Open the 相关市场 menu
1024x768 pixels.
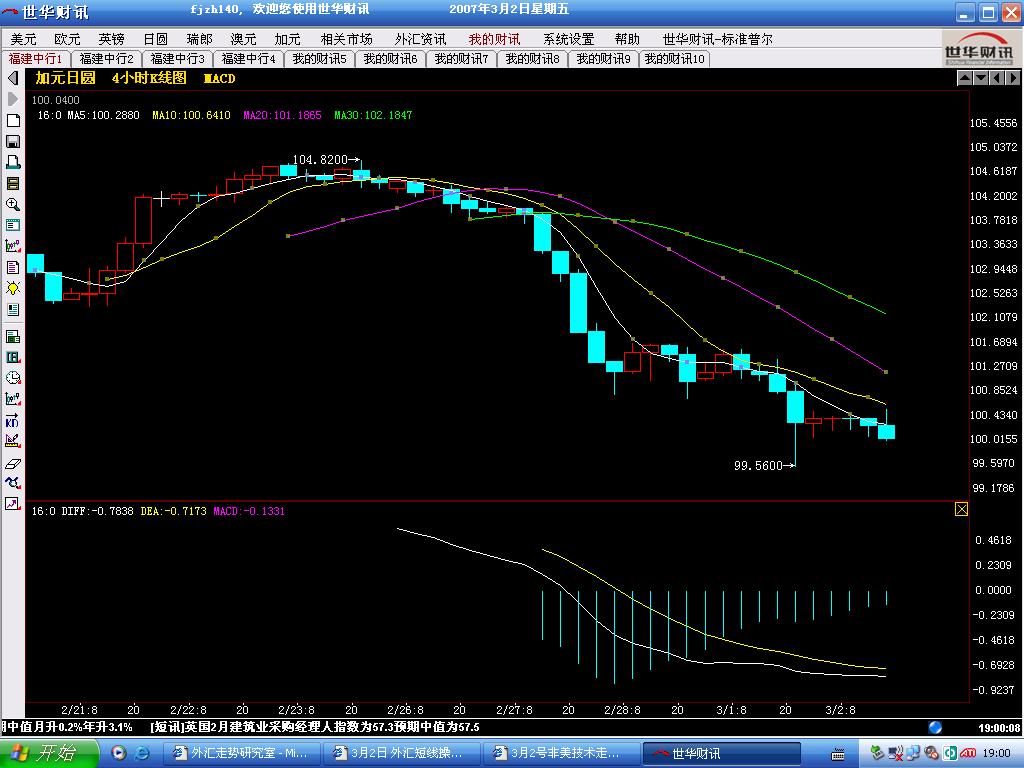346,39
